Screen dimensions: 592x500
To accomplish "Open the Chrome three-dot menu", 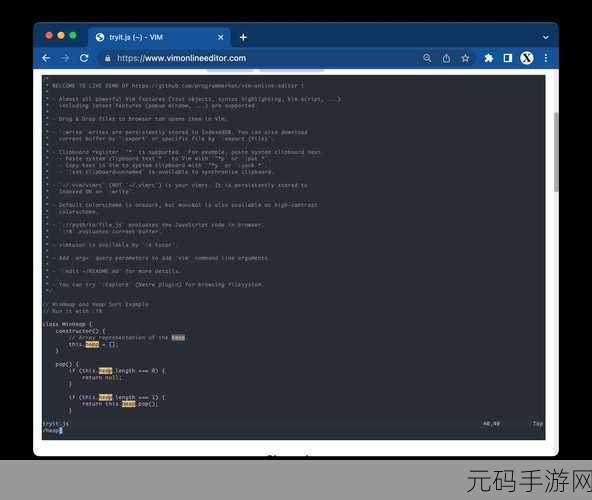I will (546, 58).
